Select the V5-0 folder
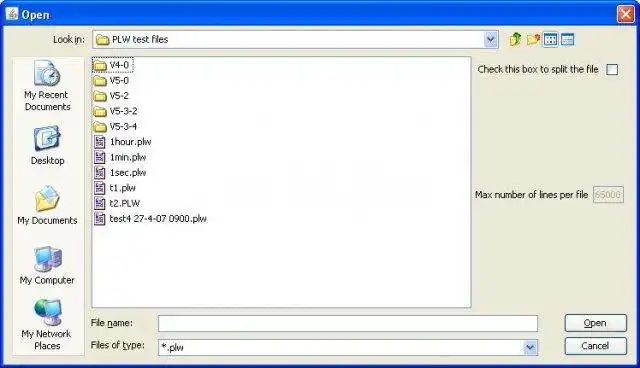The height and width of the screenshot is (368, 640). tap(111, 80)
